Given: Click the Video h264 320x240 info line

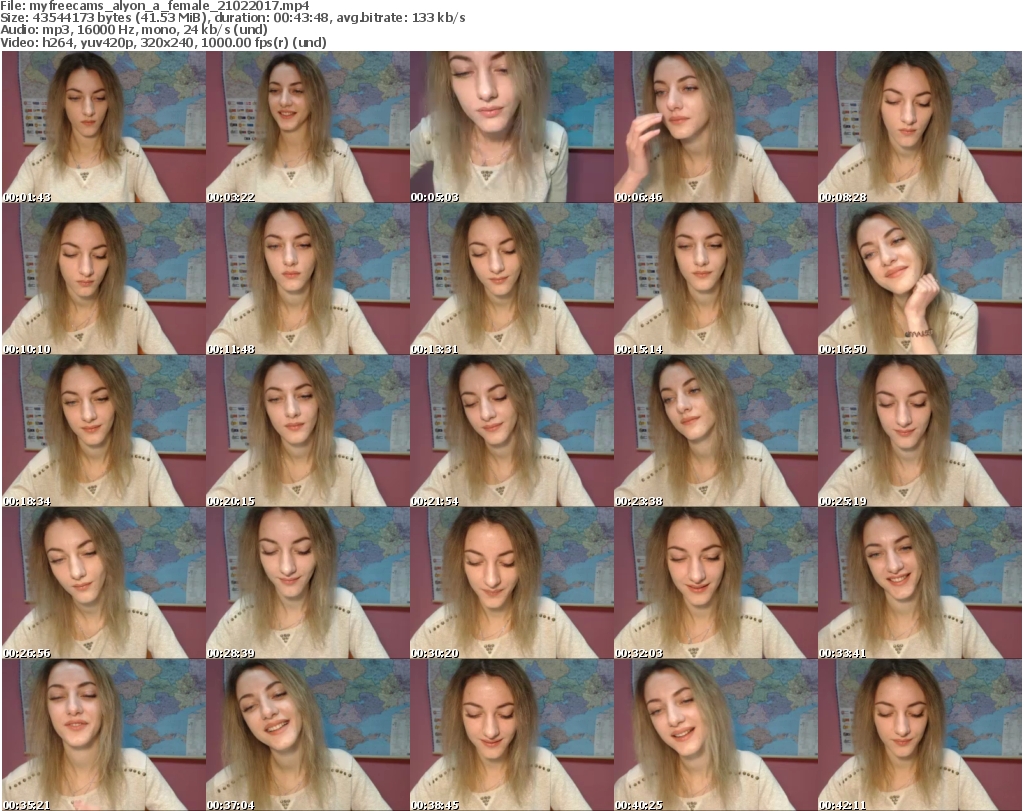Looking at the screenshot, I should [x=163, y=42].
